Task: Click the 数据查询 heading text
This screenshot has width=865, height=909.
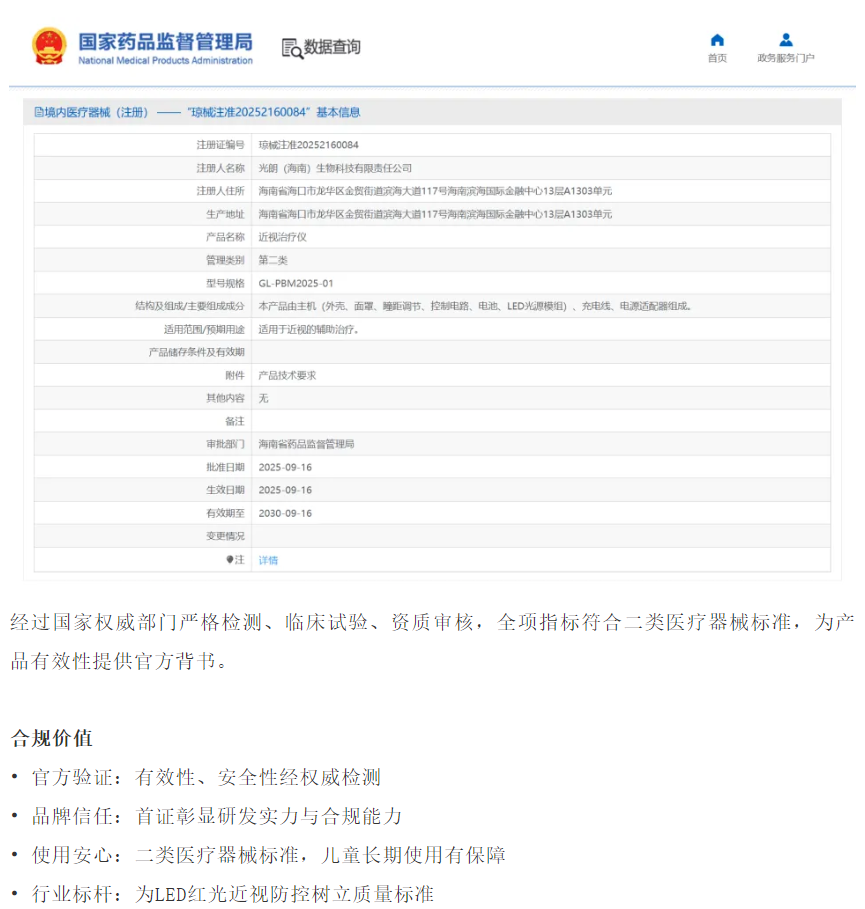Action: coord(333,47)
